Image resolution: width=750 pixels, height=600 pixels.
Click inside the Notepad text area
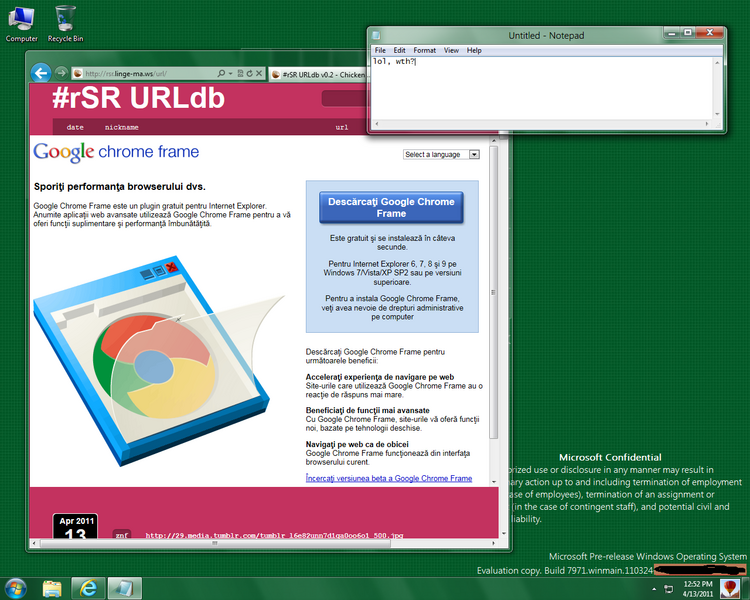542,89
